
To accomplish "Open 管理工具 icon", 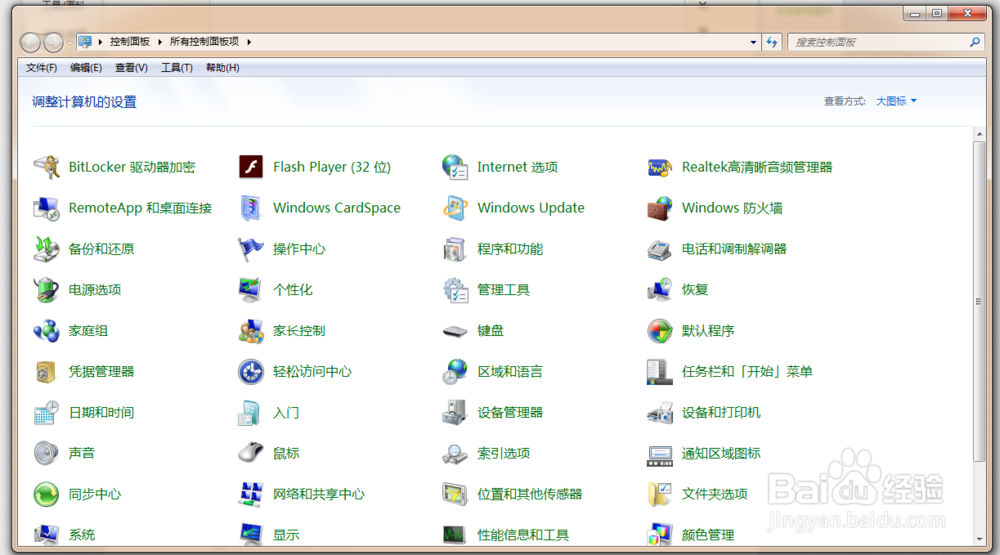I will (455, 290).
